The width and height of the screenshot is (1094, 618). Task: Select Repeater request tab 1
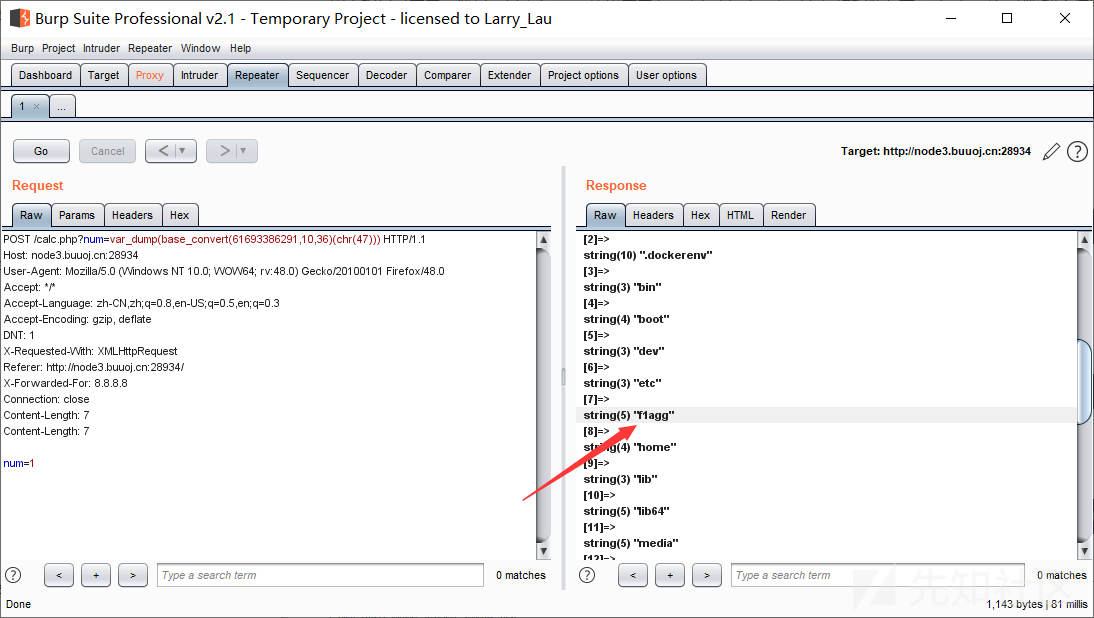[22, 107]
